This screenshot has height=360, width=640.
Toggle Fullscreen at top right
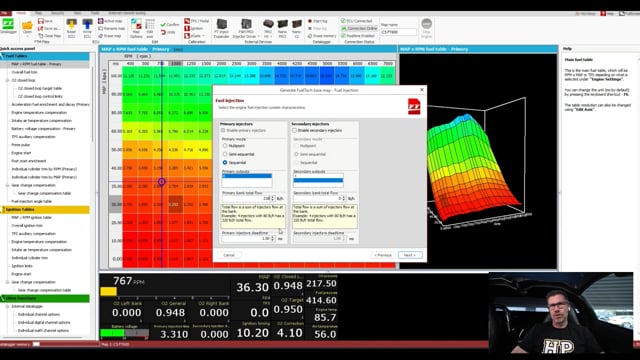[x=629, y=13]
